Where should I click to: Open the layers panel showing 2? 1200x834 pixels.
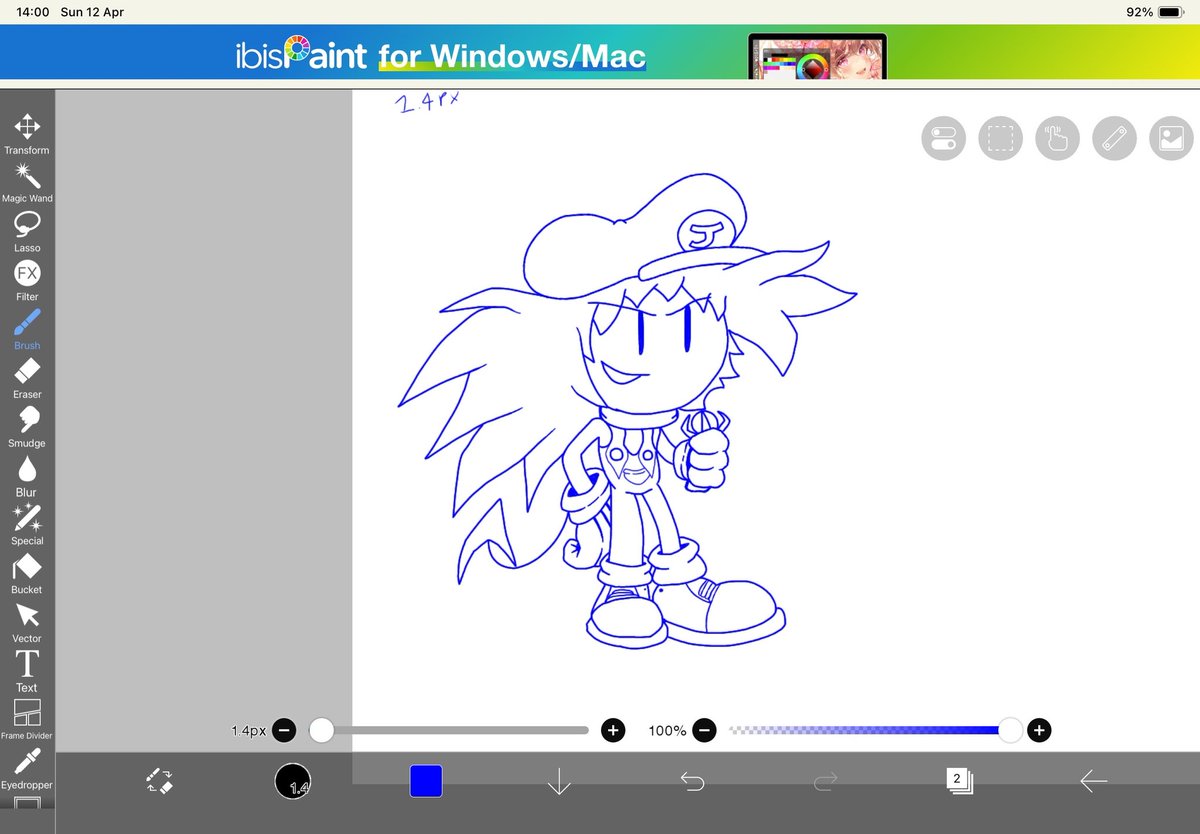click(x=958, y=780)
